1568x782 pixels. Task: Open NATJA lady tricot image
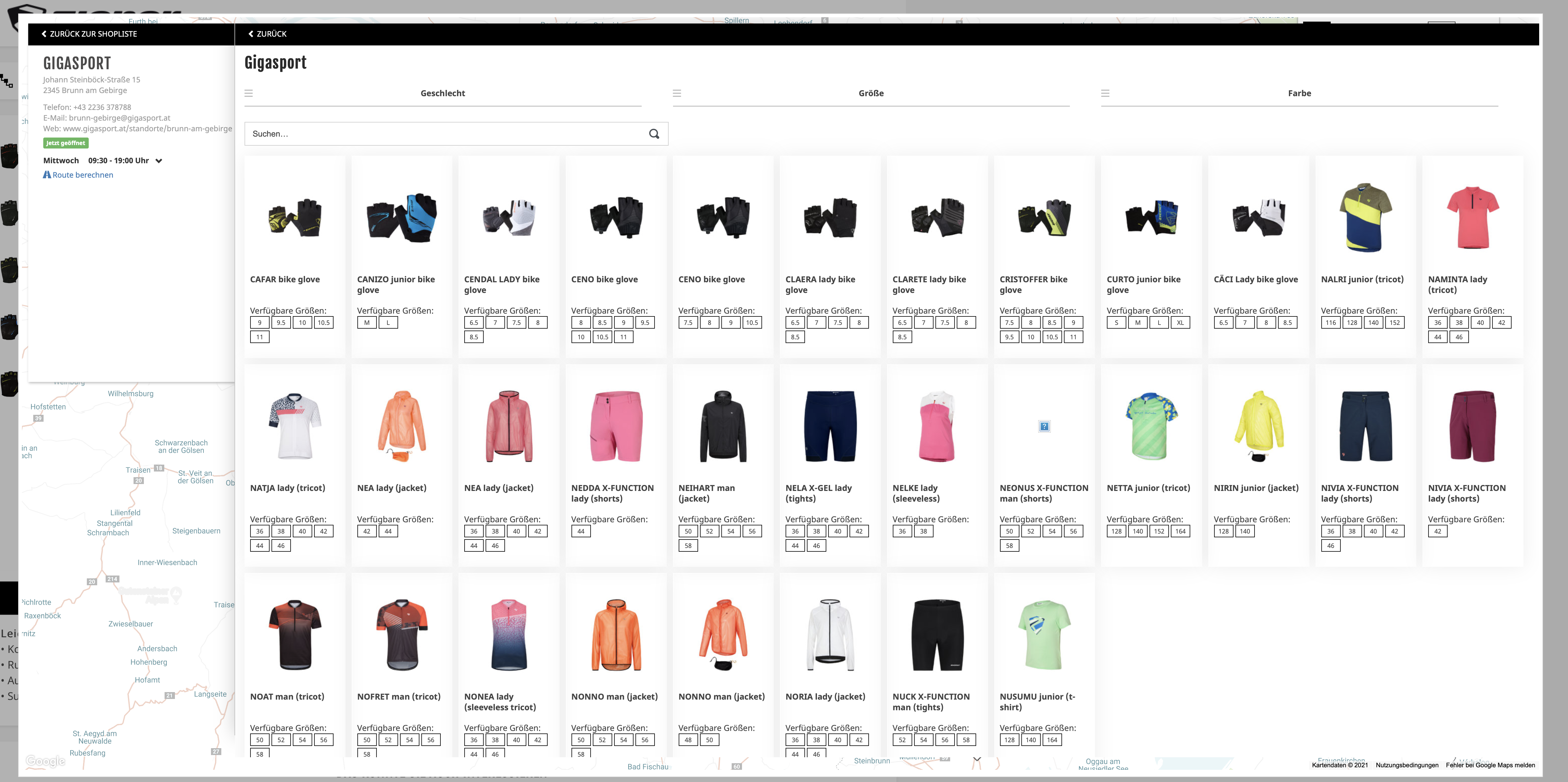(x=295, y=426)
